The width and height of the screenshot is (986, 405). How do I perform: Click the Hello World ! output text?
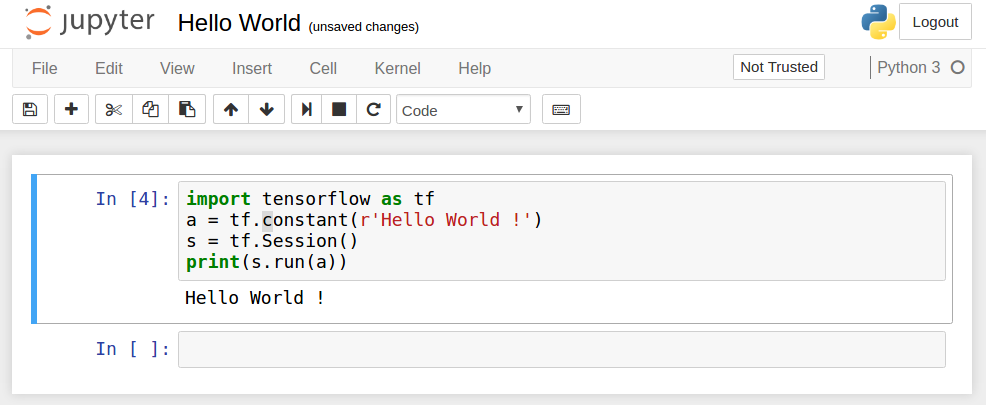255,297
